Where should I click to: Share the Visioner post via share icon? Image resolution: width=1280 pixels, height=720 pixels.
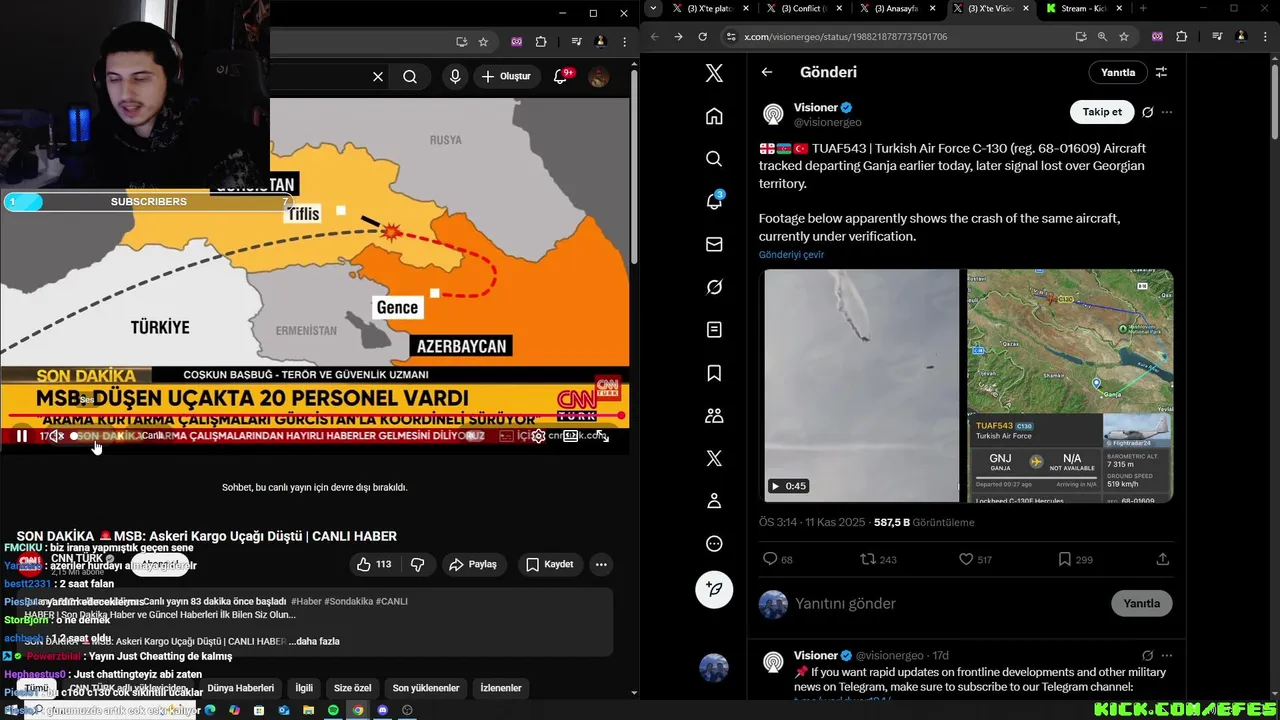point(1162,560)
